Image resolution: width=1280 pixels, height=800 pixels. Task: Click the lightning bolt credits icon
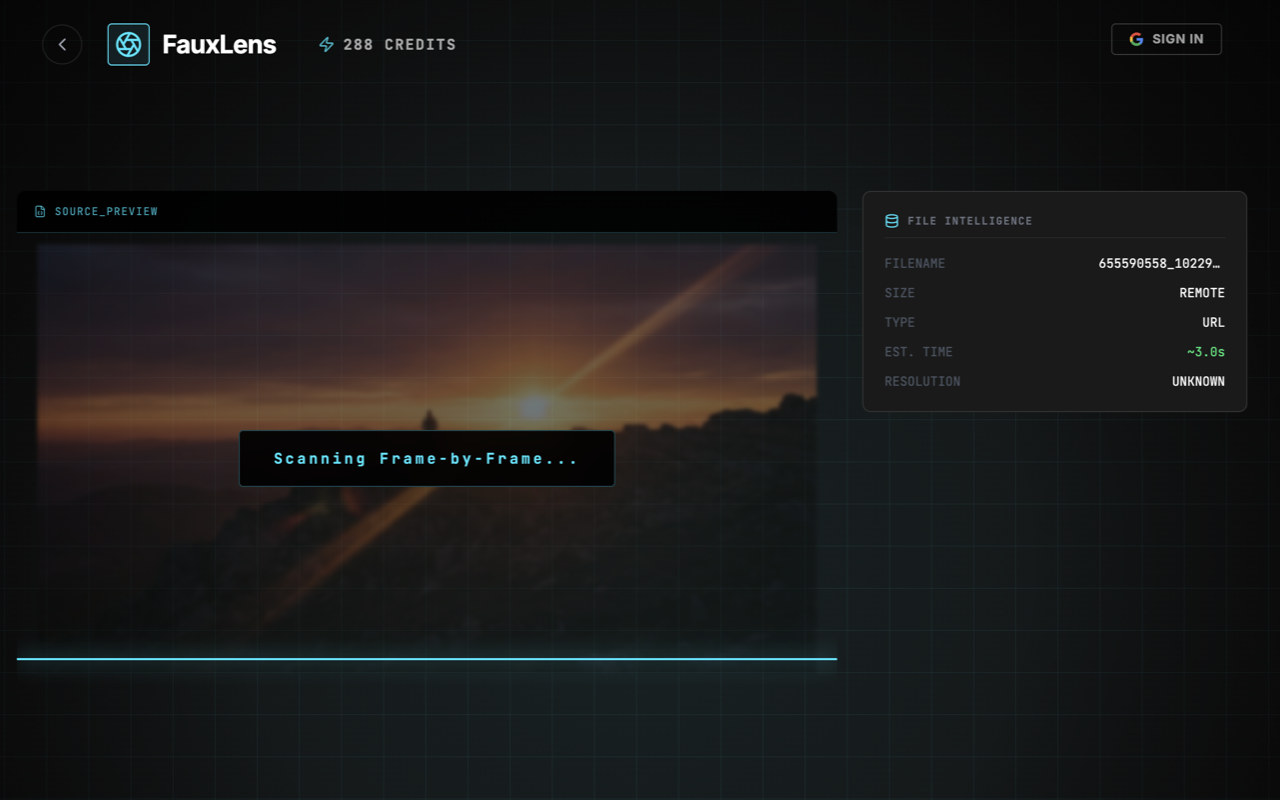click(x=326, y=44)
